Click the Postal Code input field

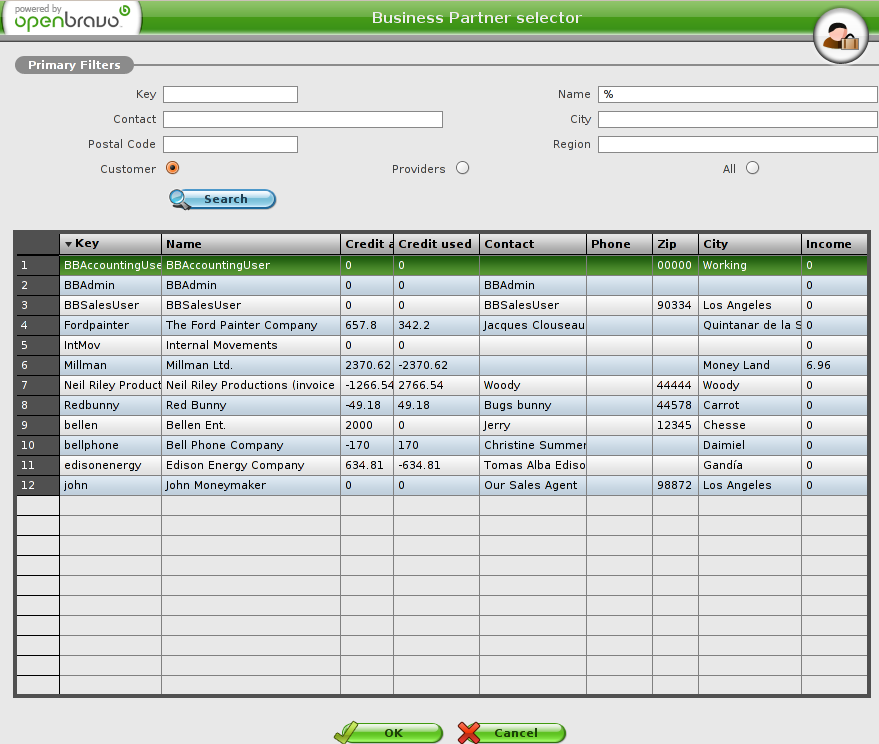(x=230, y=145)
